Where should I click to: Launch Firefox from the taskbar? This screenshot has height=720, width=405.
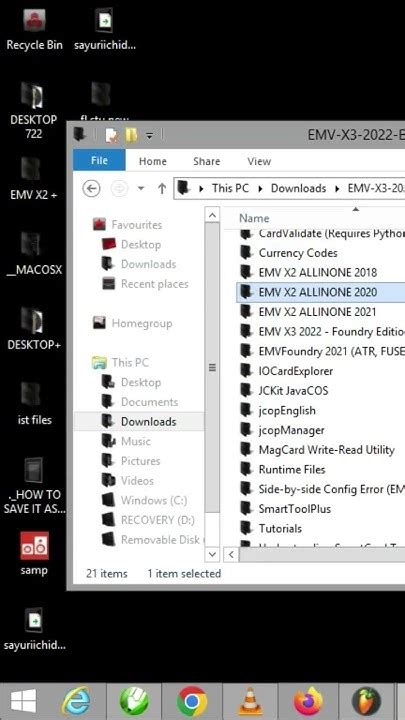coord(308,702)
